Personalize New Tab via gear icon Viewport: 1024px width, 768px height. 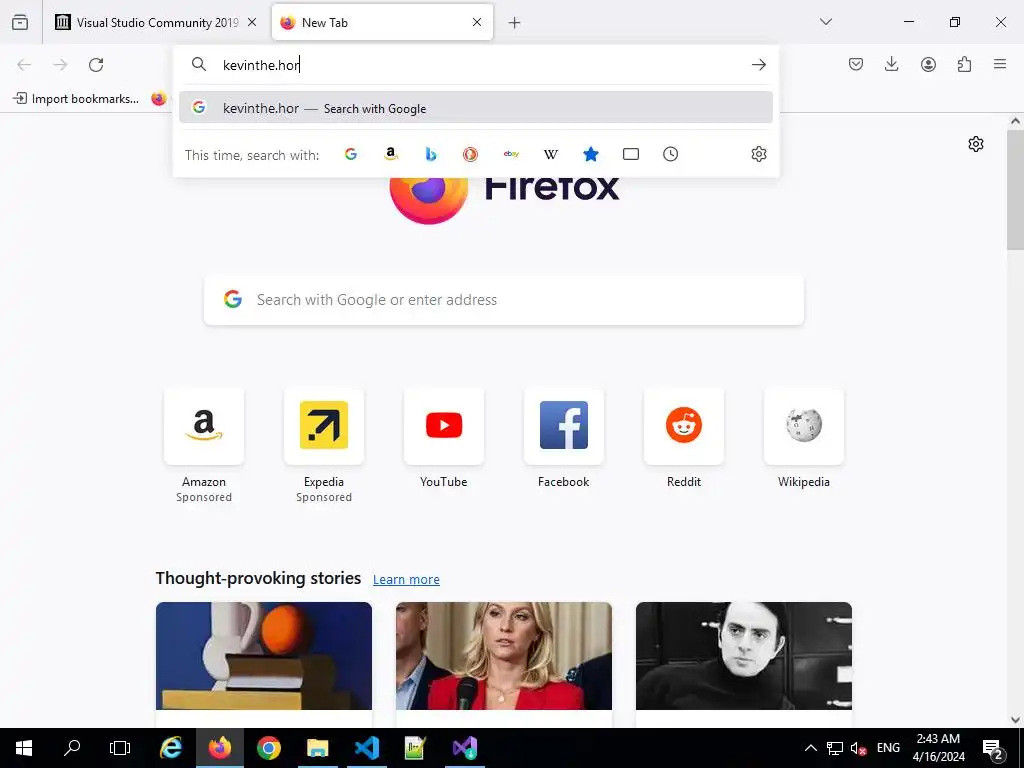click(x=976, y=144)
